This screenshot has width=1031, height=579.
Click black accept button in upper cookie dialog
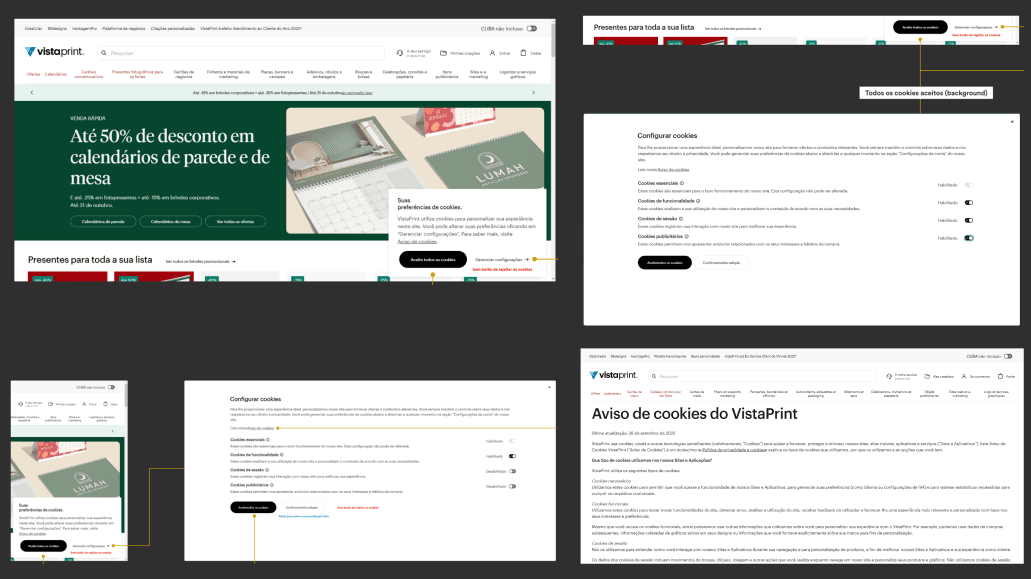click(665, 263)
